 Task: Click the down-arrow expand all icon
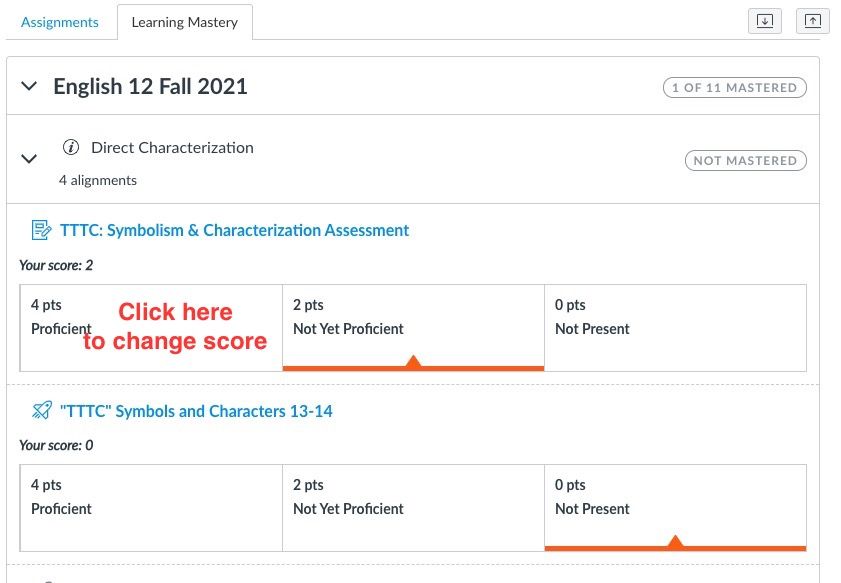coord(765,21)
